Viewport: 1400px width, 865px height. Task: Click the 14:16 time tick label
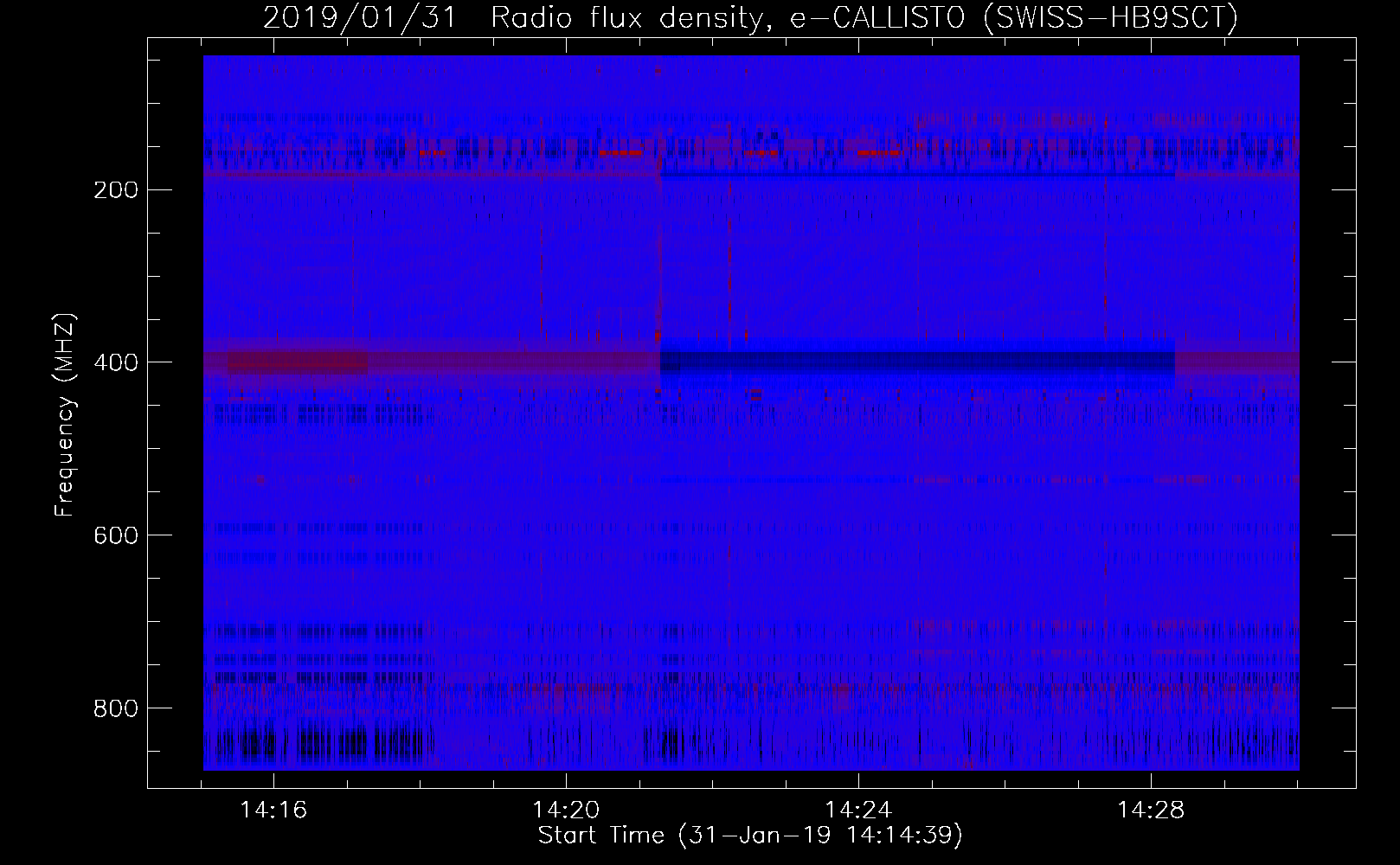point(274,811)
